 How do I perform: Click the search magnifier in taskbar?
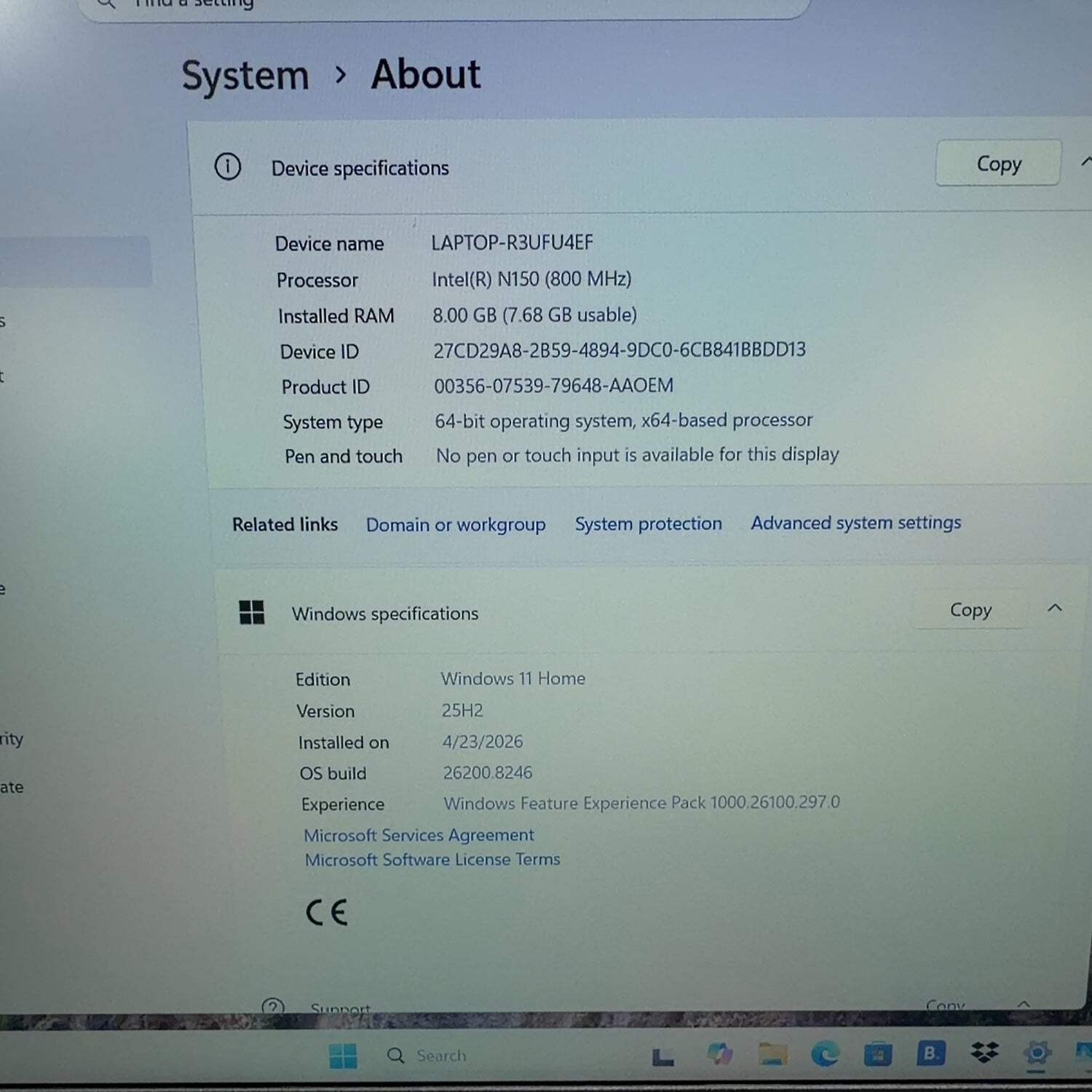(395, 1056)
